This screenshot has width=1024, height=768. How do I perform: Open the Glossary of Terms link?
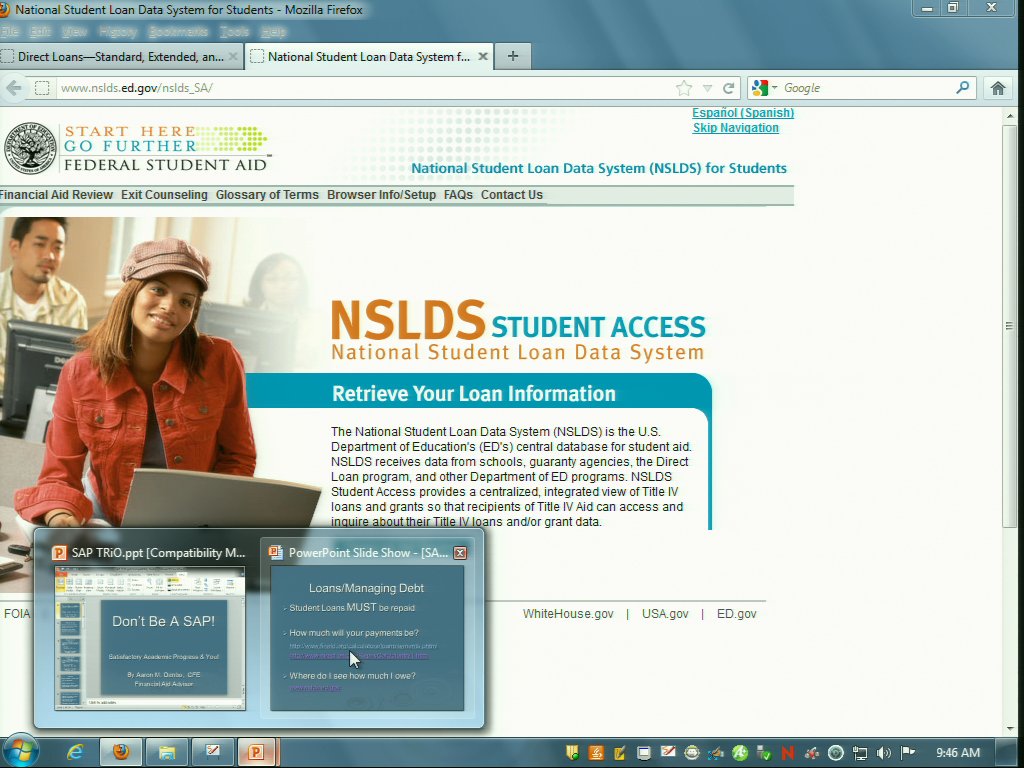267,195
